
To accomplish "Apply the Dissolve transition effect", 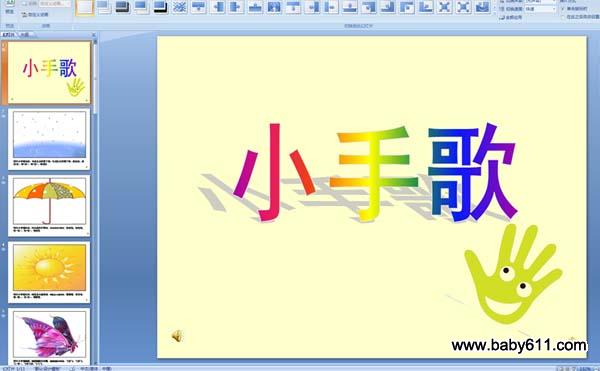I will click(179, 7).
